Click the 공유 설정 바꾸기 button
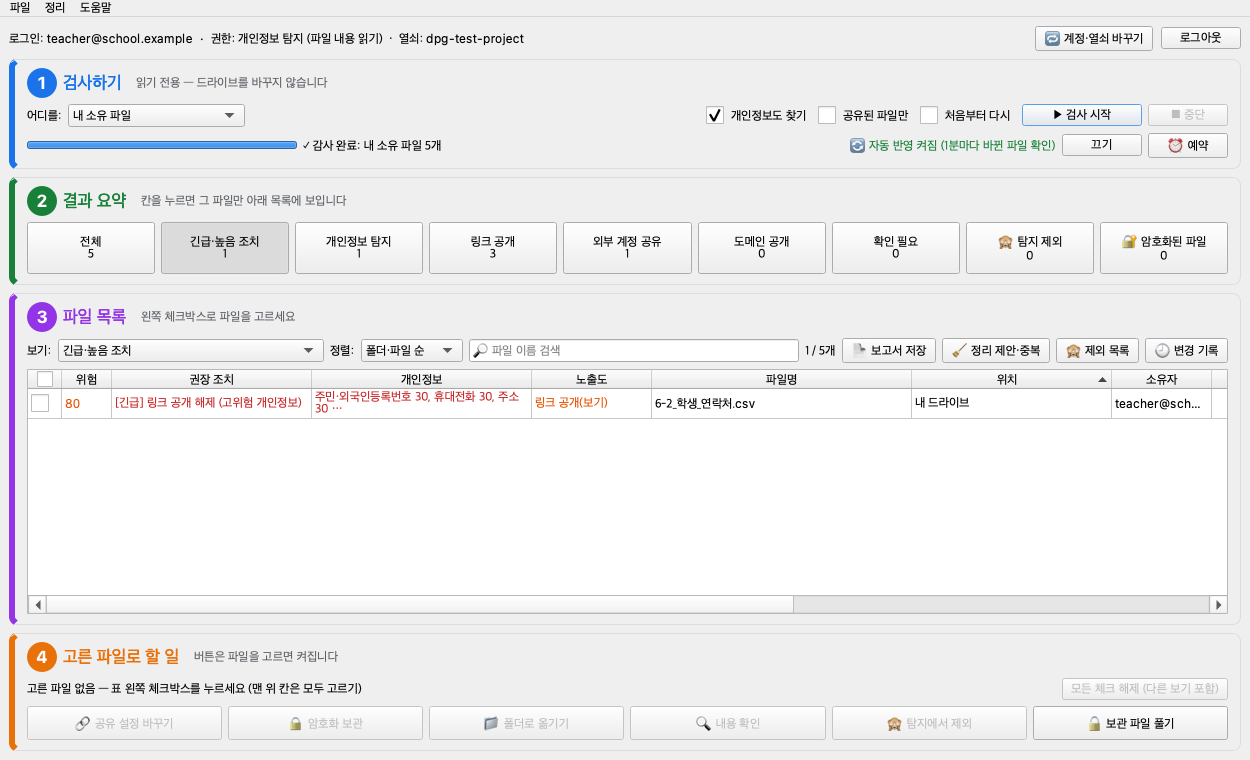Viewport: 1250px width, 760px height. pos(125,722)
